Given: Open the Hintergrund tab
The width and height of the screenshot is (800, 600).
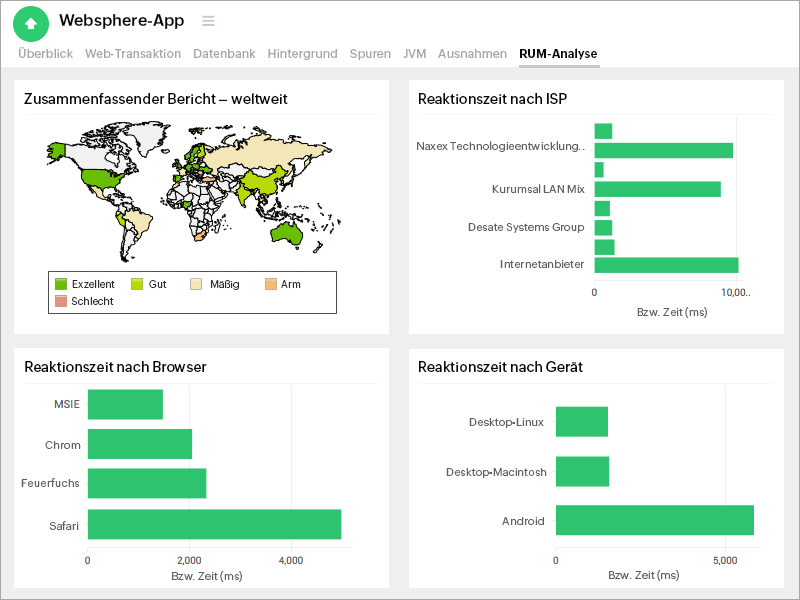Looking at the screenshot, I should tap(302, 54).
